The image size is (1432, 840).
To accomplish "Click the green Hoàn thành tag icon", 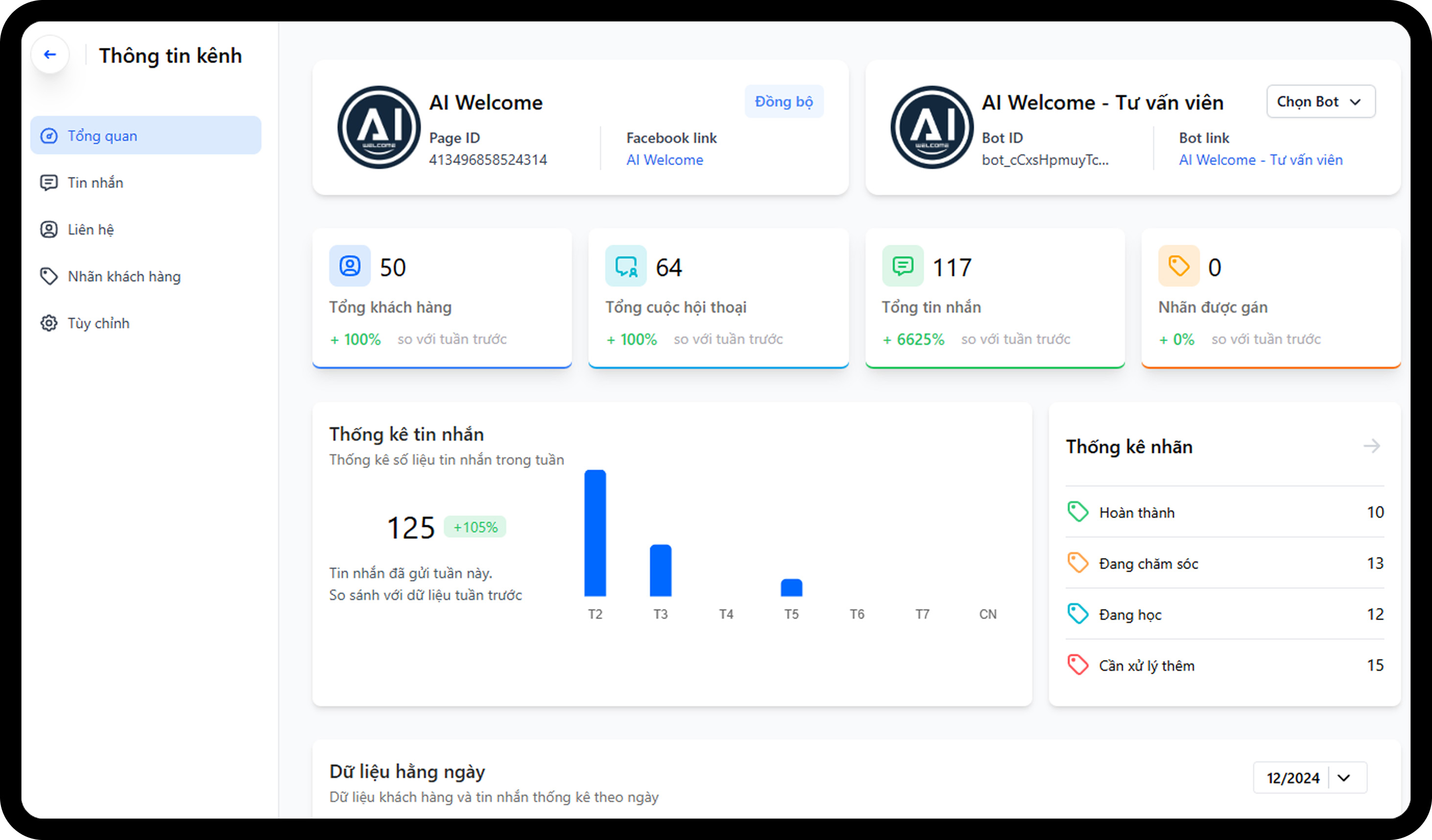I will [x=1077, y=512].
